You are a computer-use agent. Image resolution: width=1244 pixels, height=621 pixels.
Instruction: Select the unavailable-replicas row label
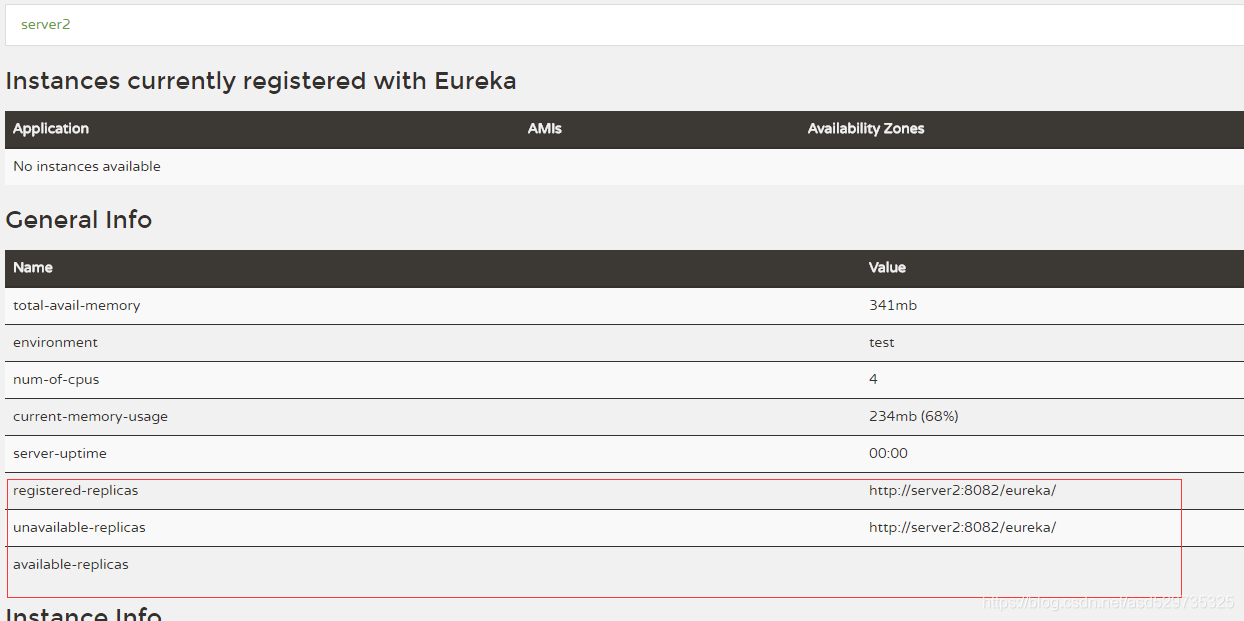click(79, 528)
